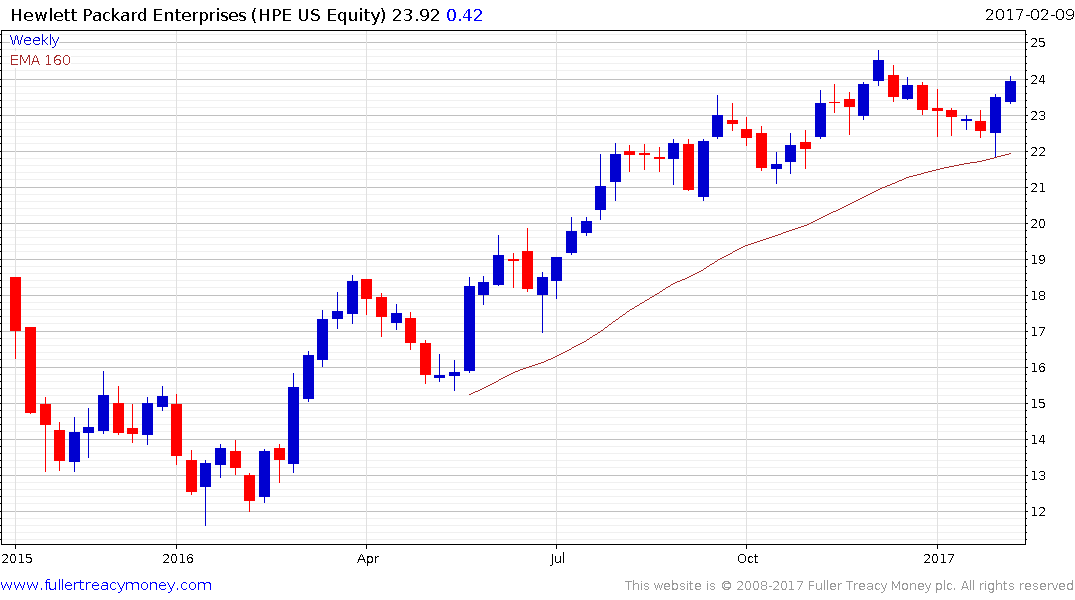
Task: Click the Weekly interval label
Action: coord(34,40)
